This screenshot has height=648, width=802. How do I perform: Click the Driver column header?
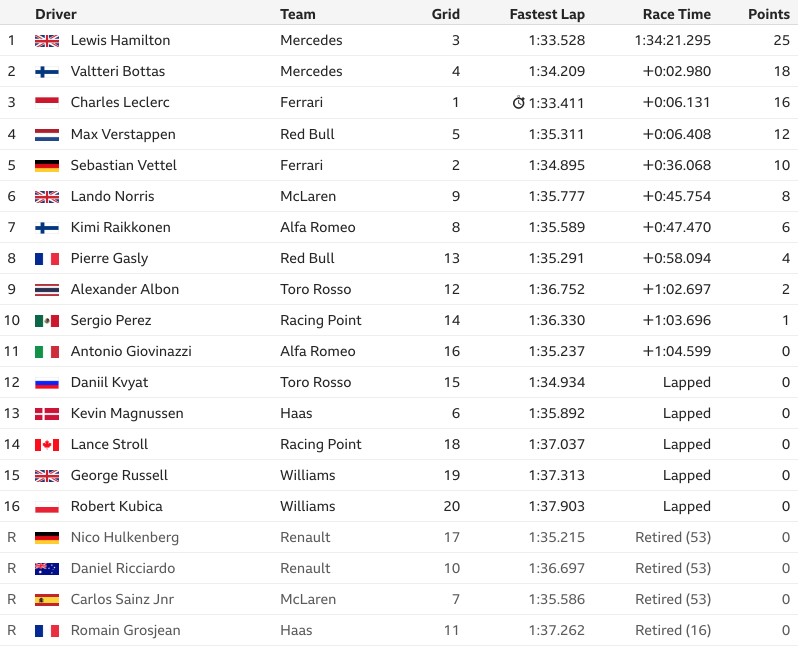coord(56,14)
